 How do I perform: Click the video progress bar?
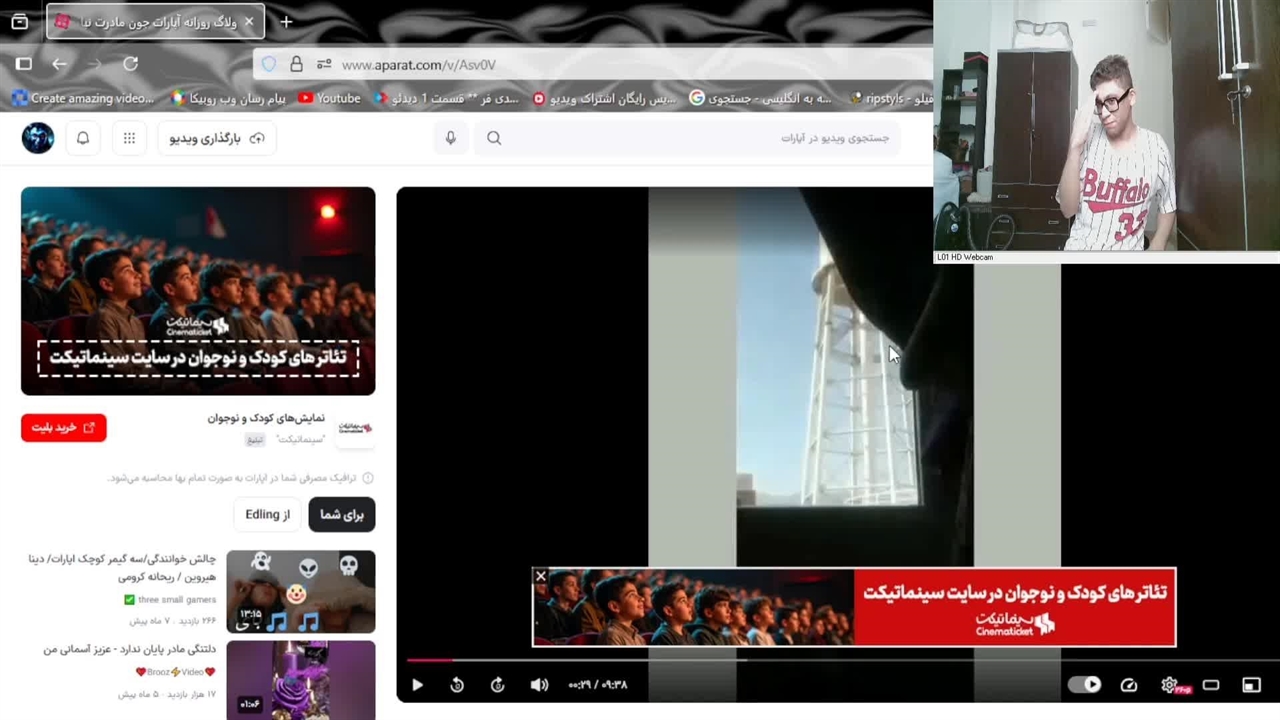coord(700,660)
